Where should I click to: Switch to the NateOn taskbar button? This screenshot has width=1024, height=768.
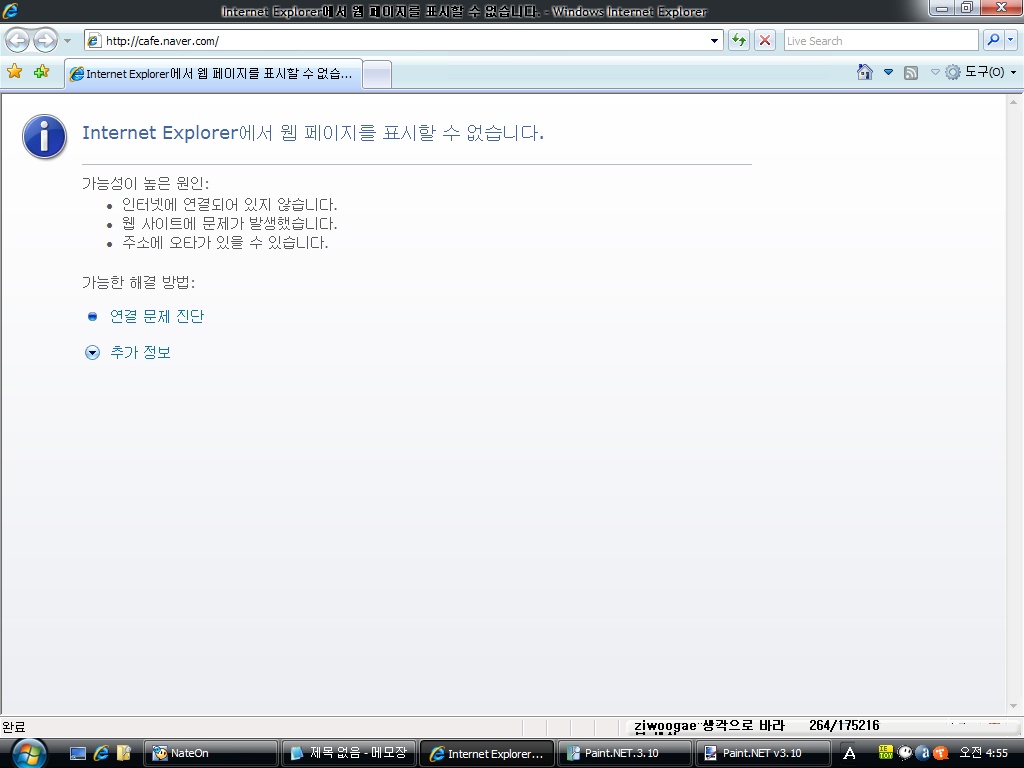click(x=211, y=753)
